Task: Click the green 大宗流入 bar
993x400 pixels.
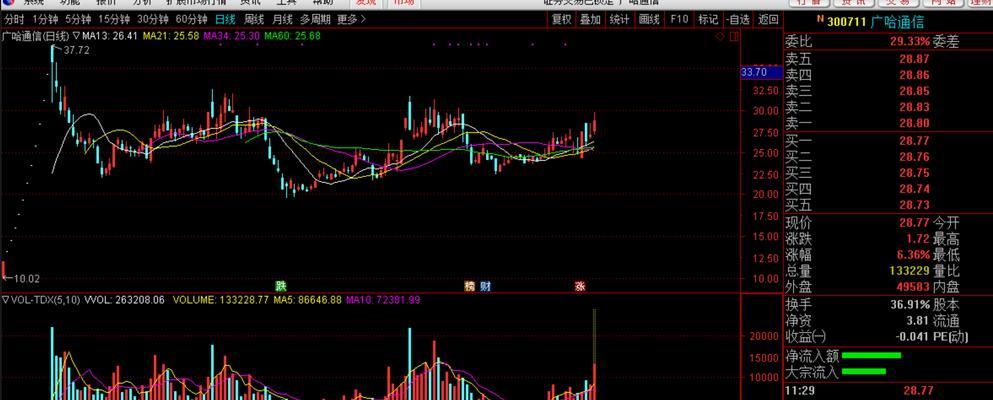Action: coord(864,371)
